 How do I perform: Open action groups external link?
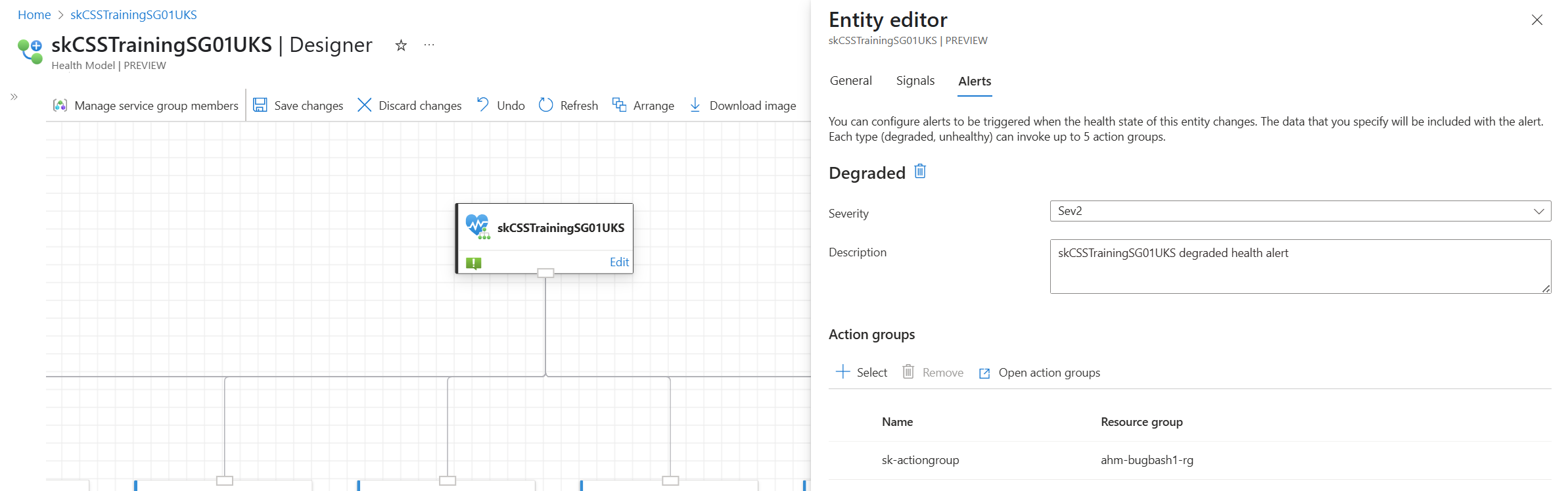[x=1040, y=373]
